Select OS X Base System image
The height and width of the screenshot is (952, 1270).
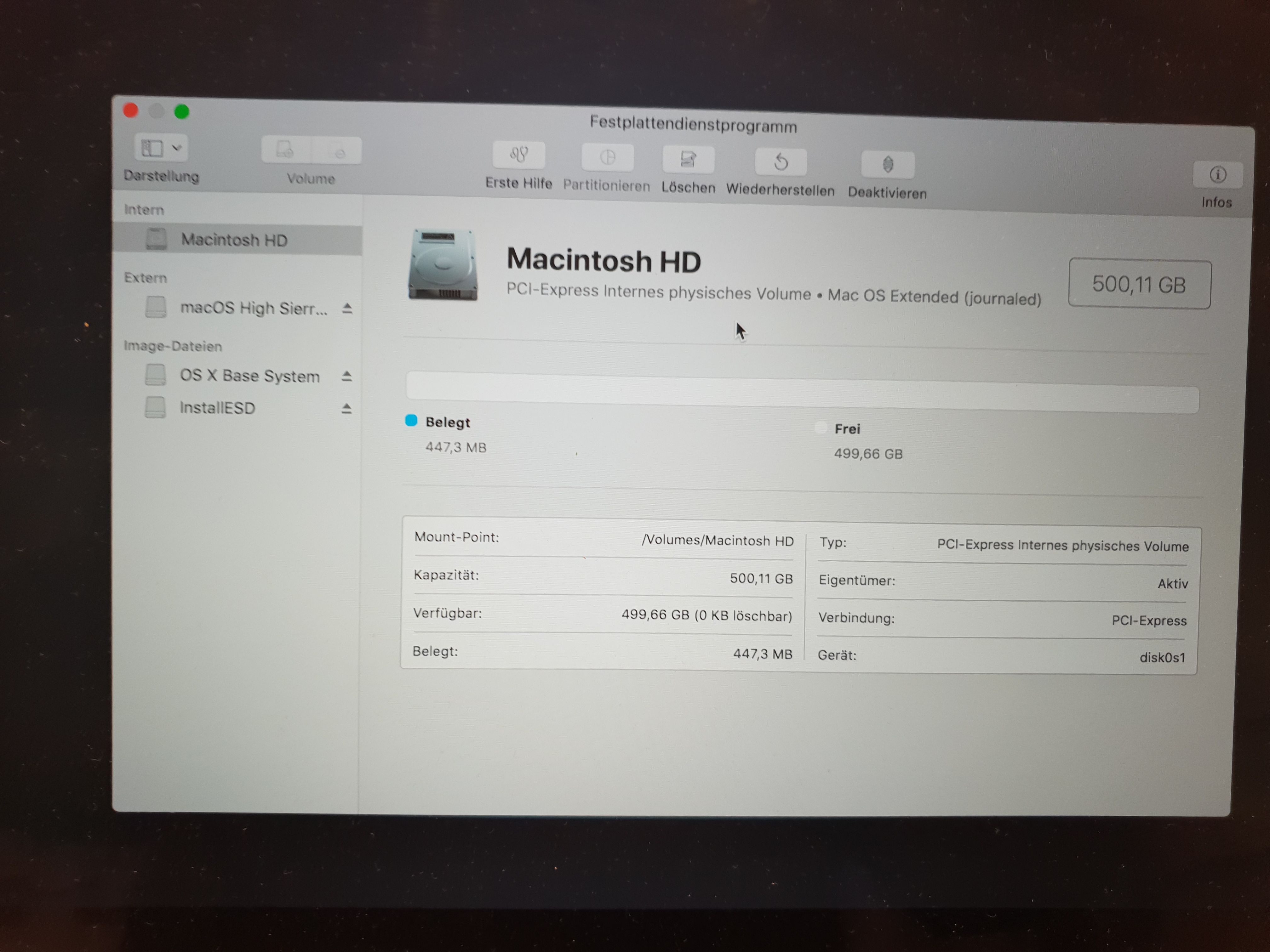coord(237,376)
